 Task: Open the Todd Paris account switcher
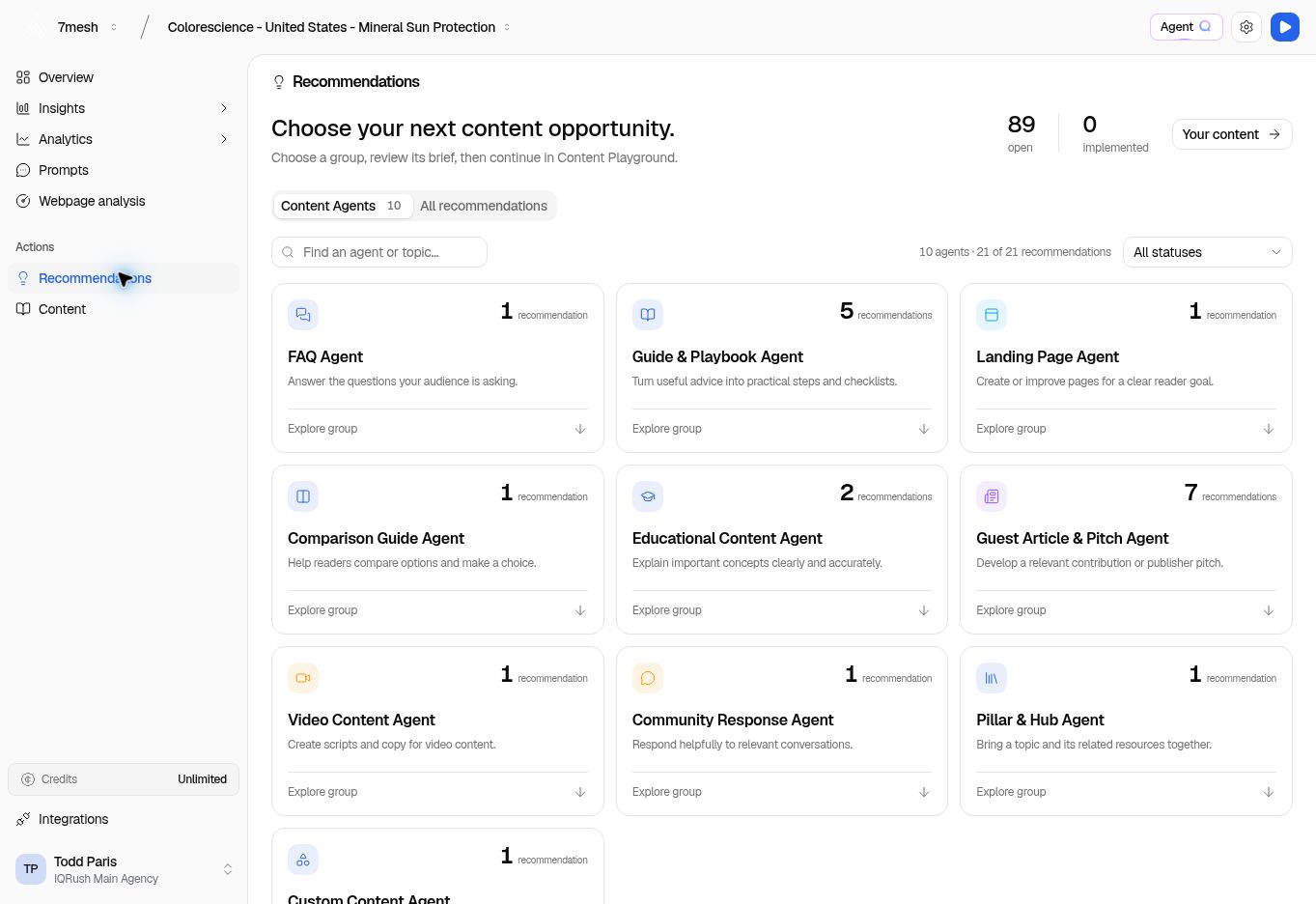pyautogui.click(x=124, y=869)
